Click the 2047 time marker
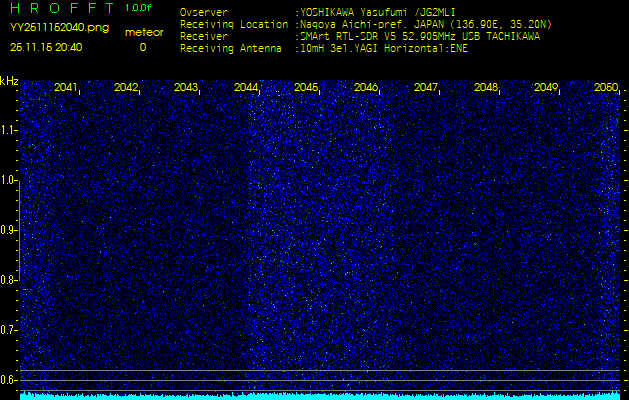629x400 pixels. point(425,87)
